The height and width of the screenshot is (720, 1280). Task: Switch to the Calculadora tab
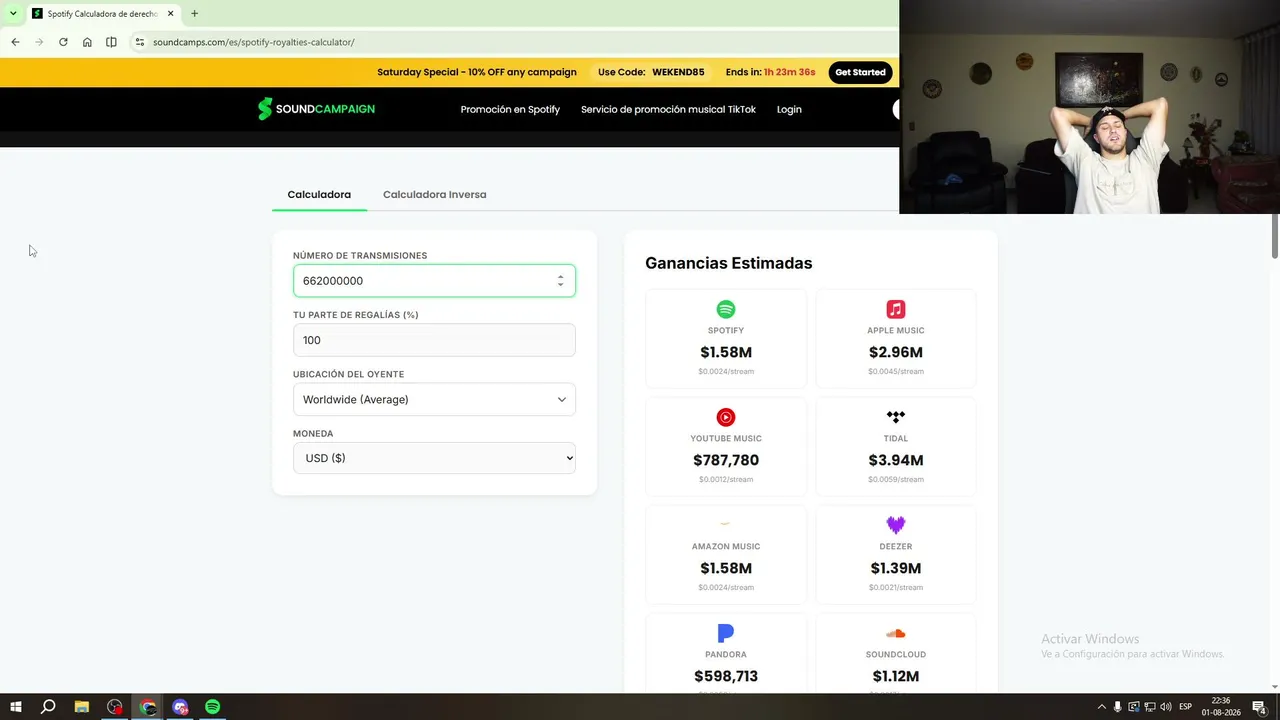pos(319,194)
